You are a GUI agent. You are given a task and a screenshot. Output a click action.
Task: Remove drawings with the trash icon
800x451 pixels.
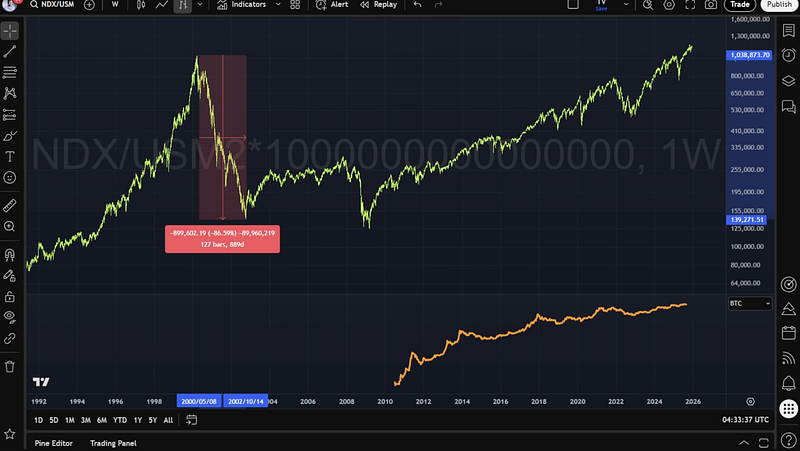(10, 366)
